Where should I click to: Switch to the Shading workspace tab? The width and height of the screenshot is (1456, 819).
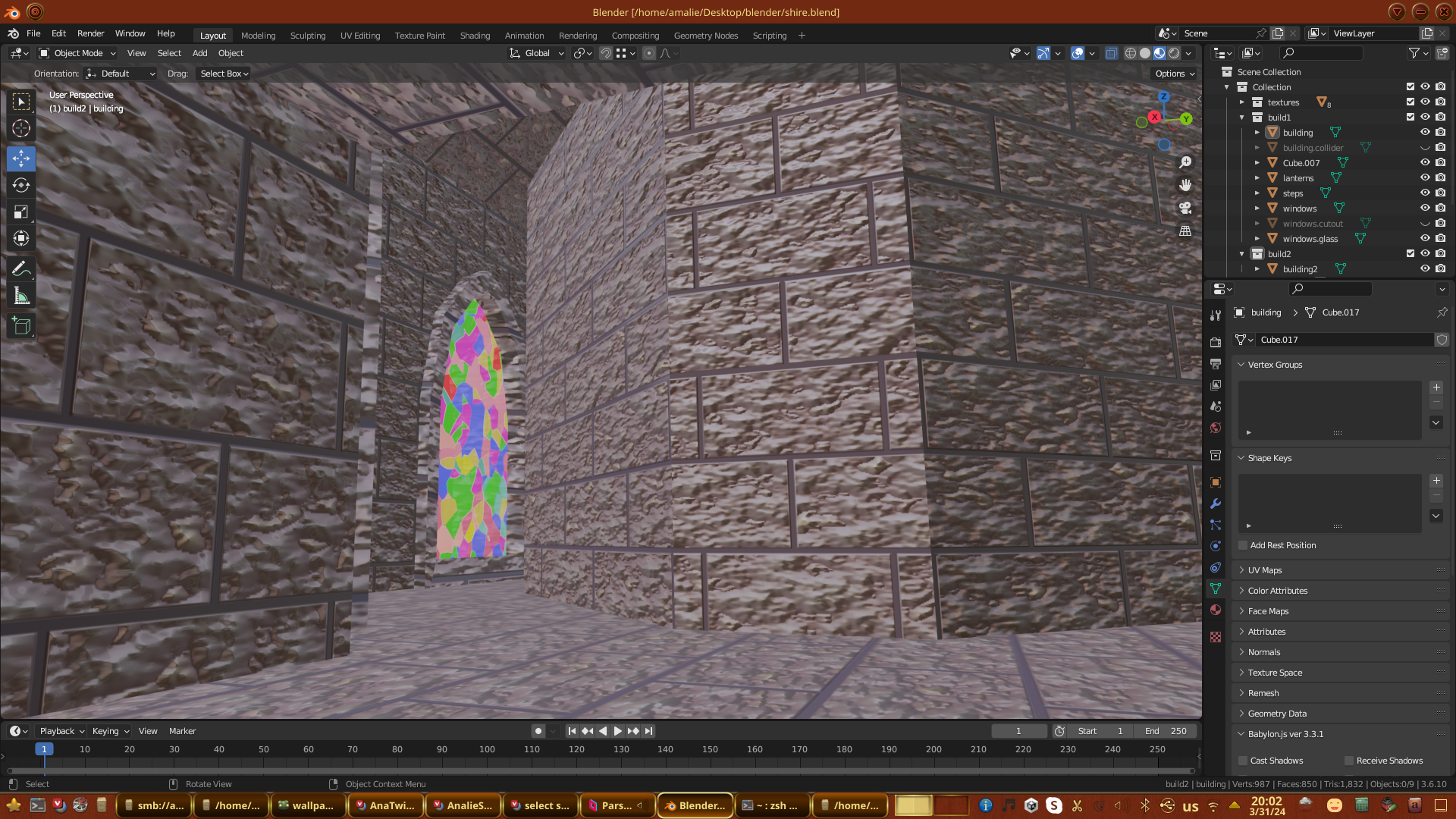click(x=475, y=36)
